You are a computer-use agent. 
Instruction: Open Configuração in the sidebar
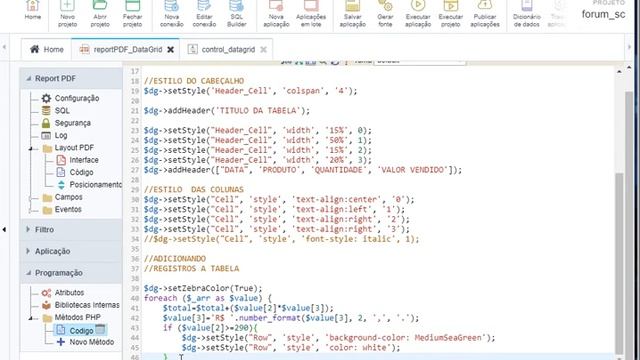coord(77,98)
